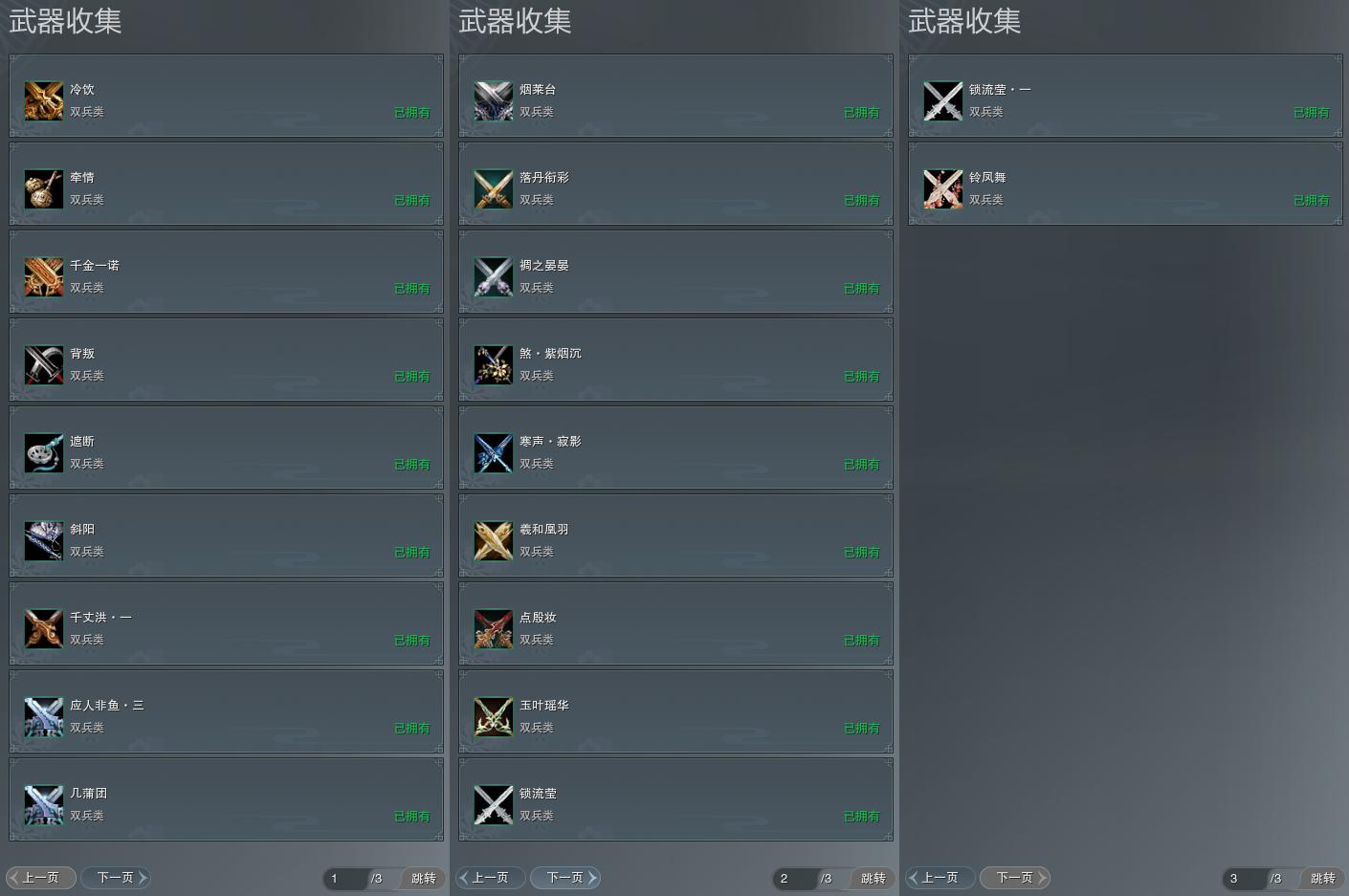The width and height of the screenshot is (1349, 896).
Task: Select the 冷饮 weapon icon
Action: pyautogui.click(x=44, y=100)
